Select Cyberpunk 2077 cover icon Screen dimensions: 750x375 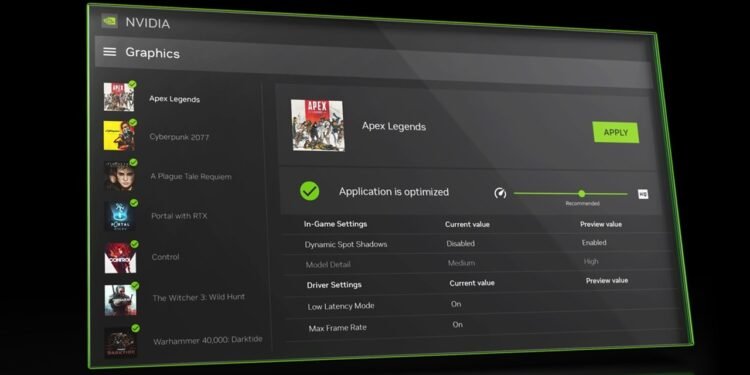click(119, 135)
